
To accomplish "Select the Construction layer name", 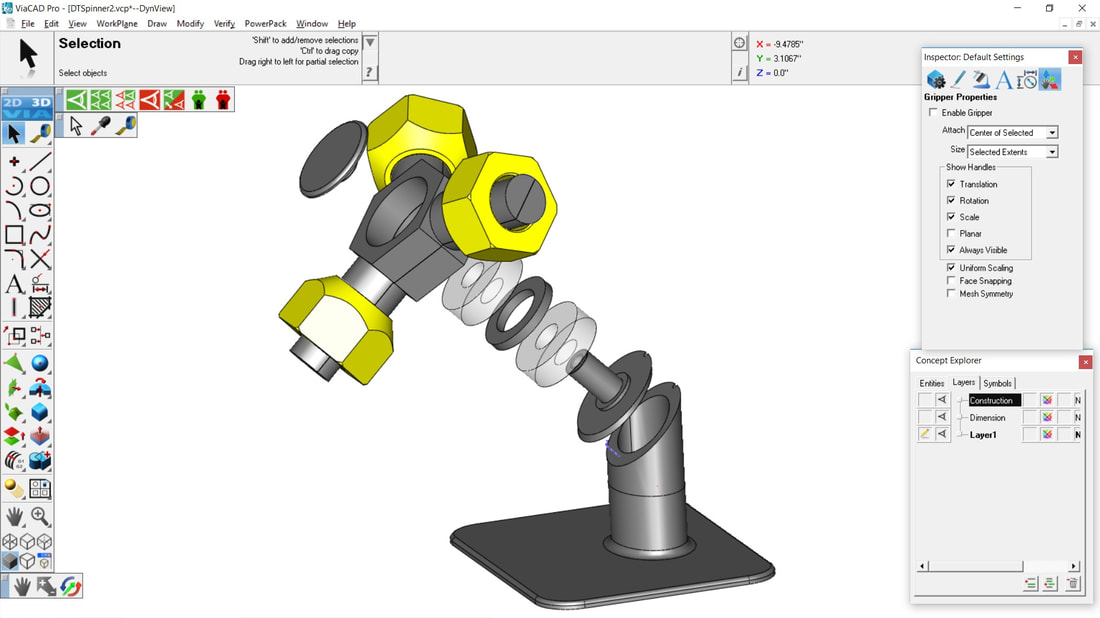I will point(994,400).
